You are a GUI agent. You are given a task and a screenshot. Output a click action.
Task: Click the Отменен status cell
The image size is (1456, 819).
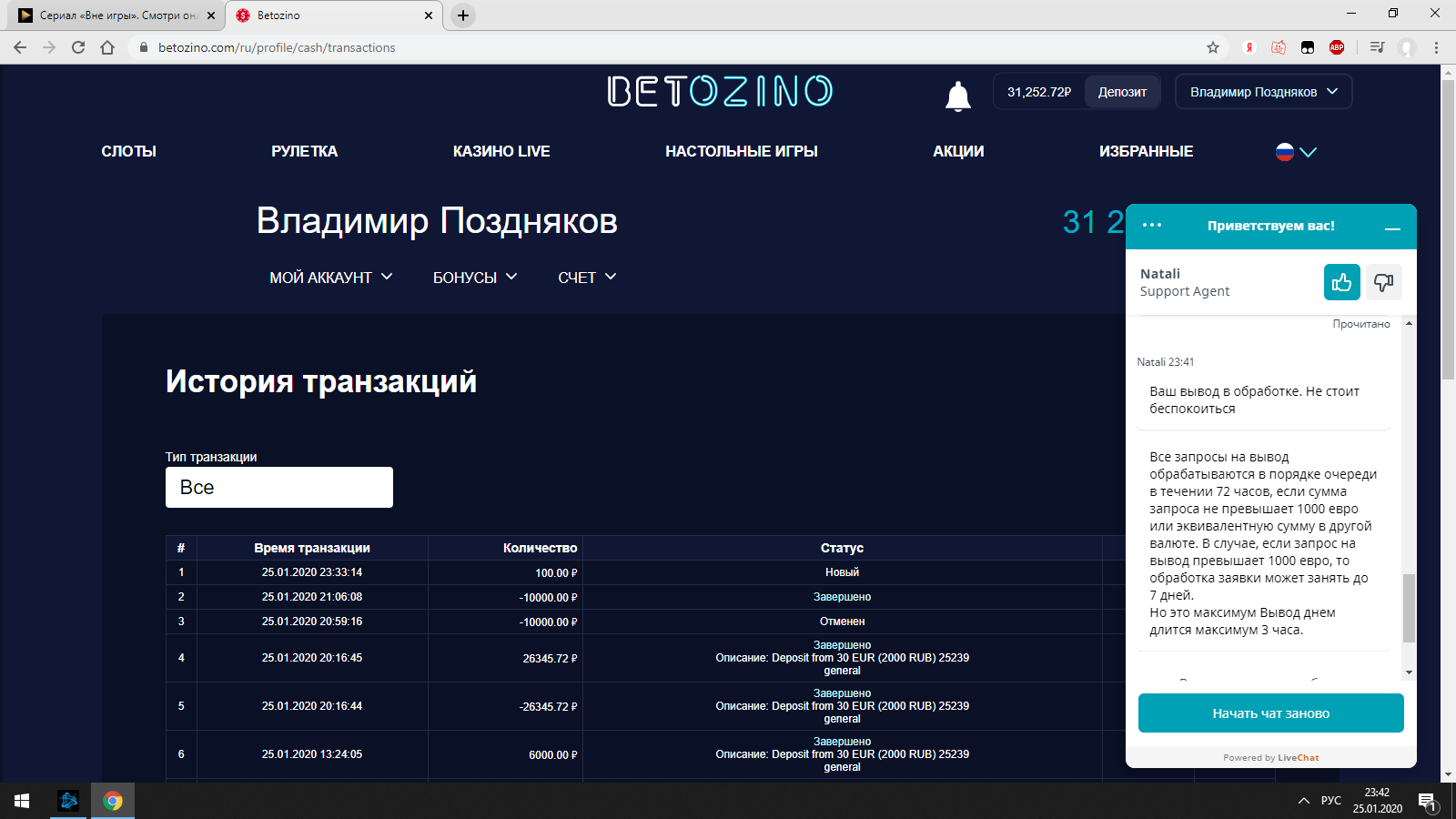[x=842, y=622]
